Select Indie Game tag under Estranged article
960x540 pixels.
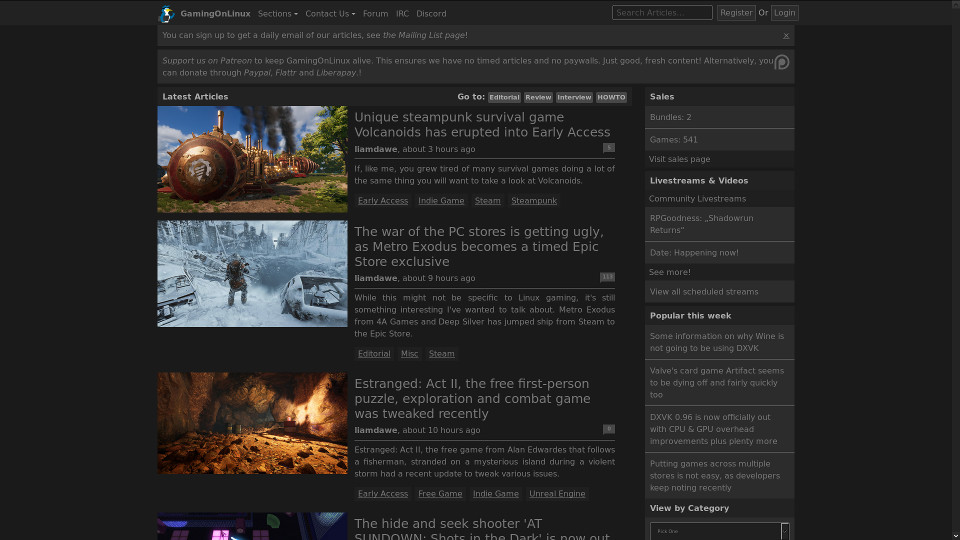(x=496, y=494)
